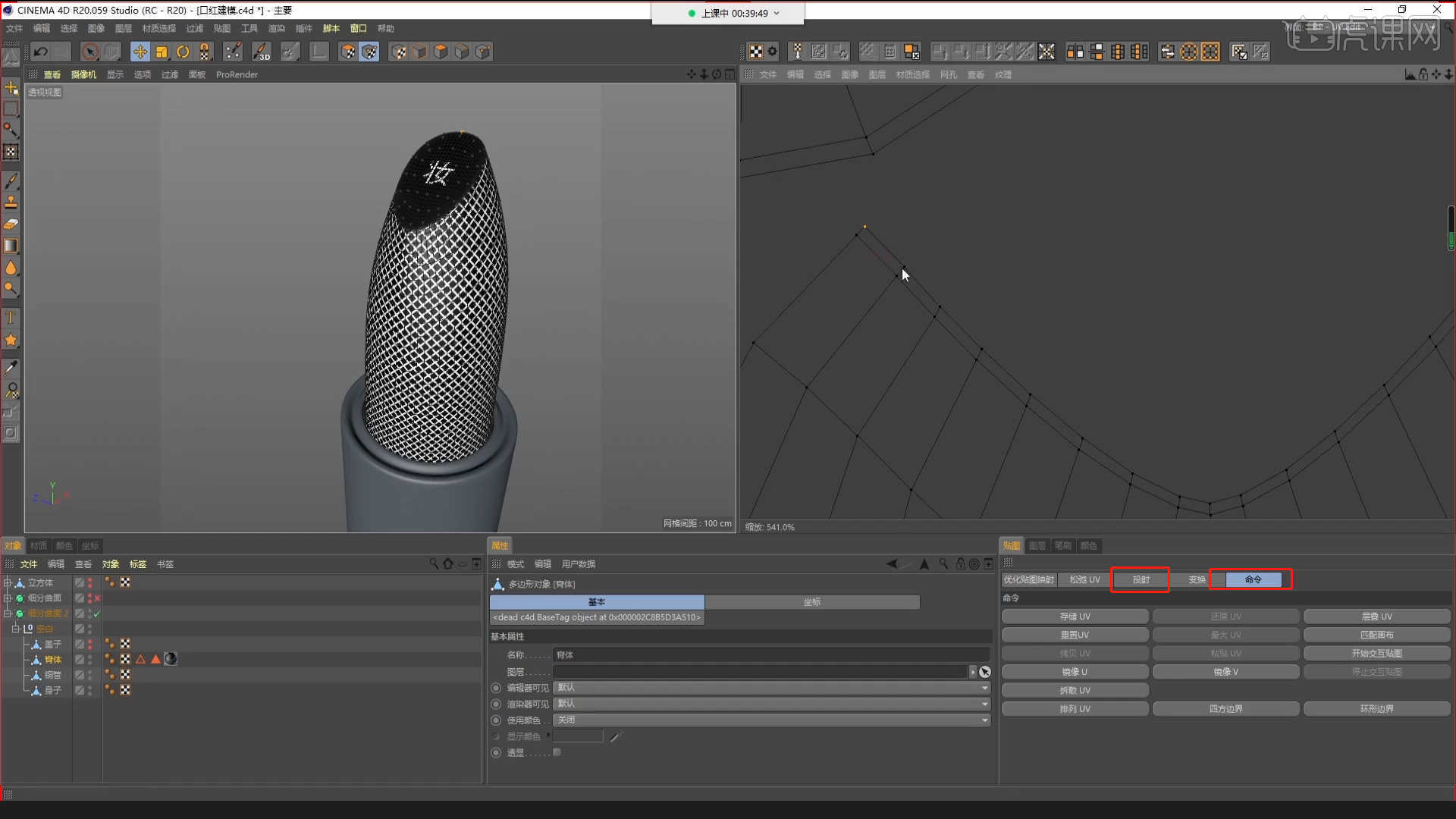Click the gear settings icon in UV toolbar

(x=772, y=52)
